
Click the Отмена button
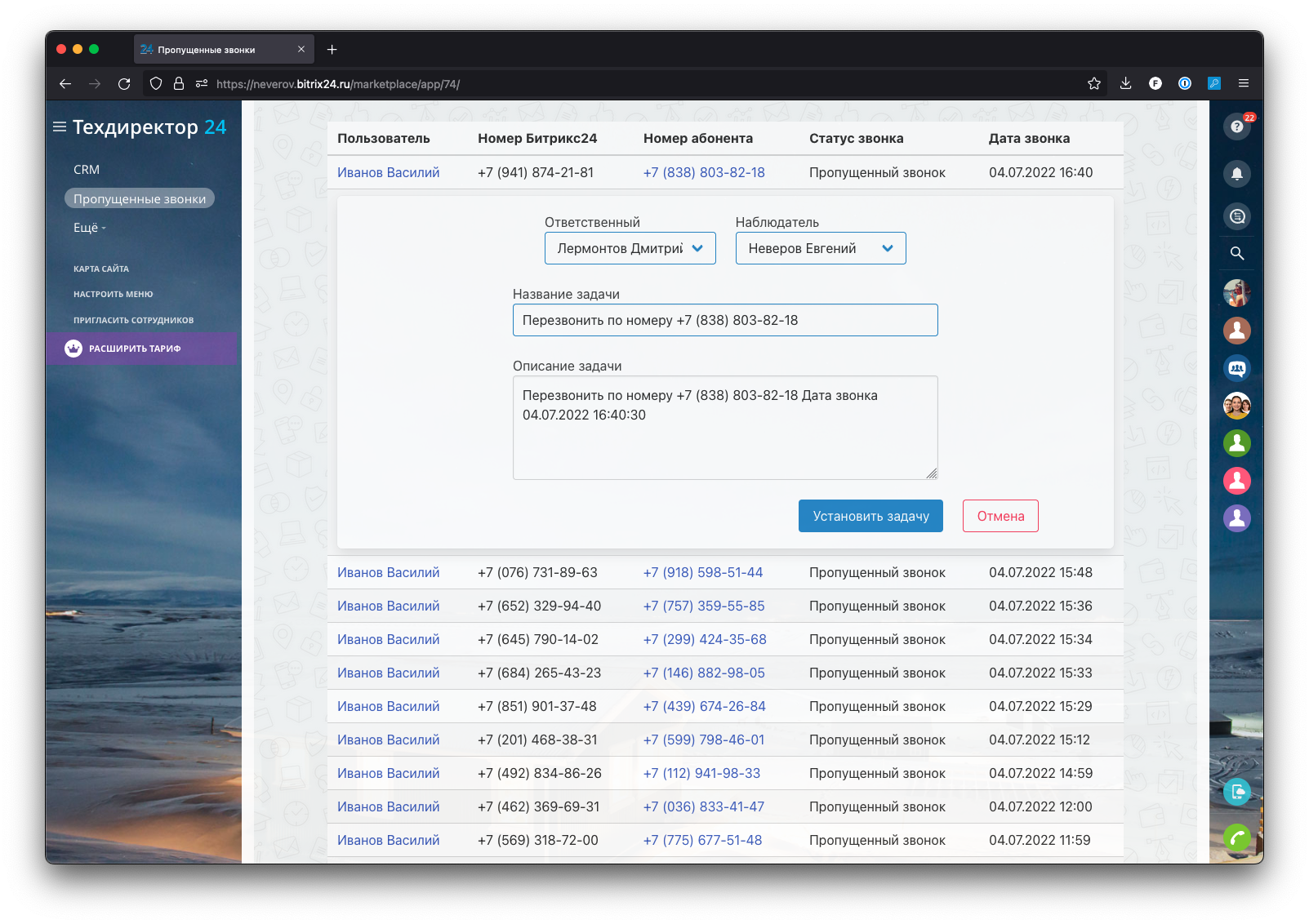(x=1000, y=516)
